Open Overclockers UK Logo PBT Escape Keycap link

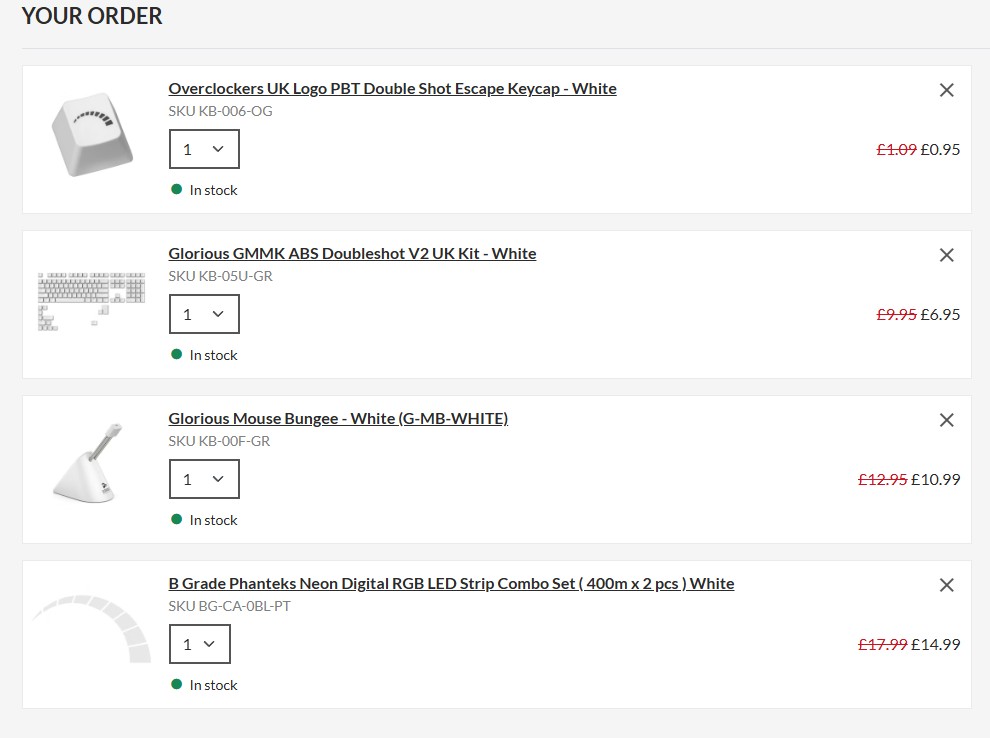pyautogui.click(x=392, y=88)
